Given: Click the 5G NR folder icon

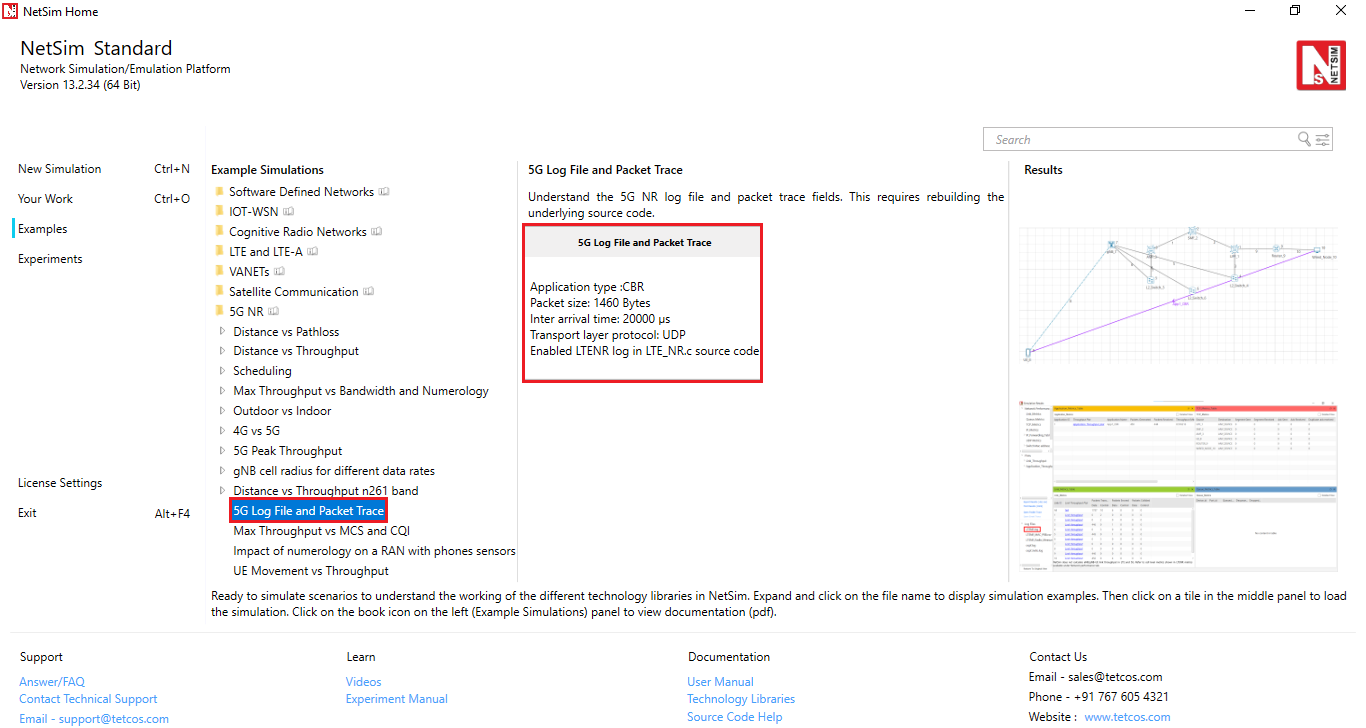Looking at the screenshot, I should click(219, 311).
